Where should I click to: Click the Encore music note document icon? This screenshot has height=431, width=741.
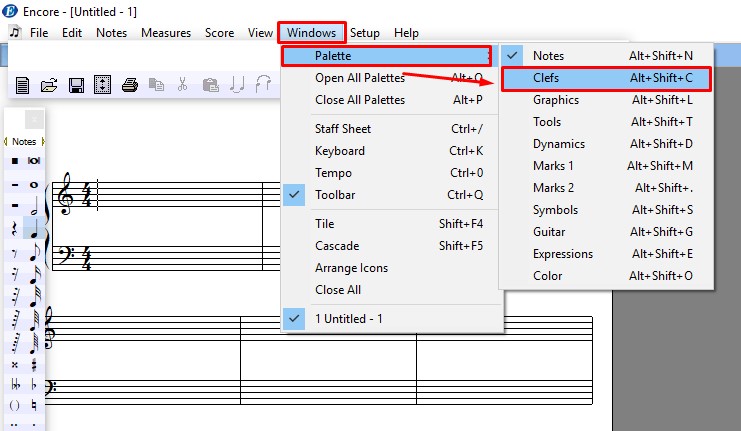pyautogui.click(x=15, y=32)
